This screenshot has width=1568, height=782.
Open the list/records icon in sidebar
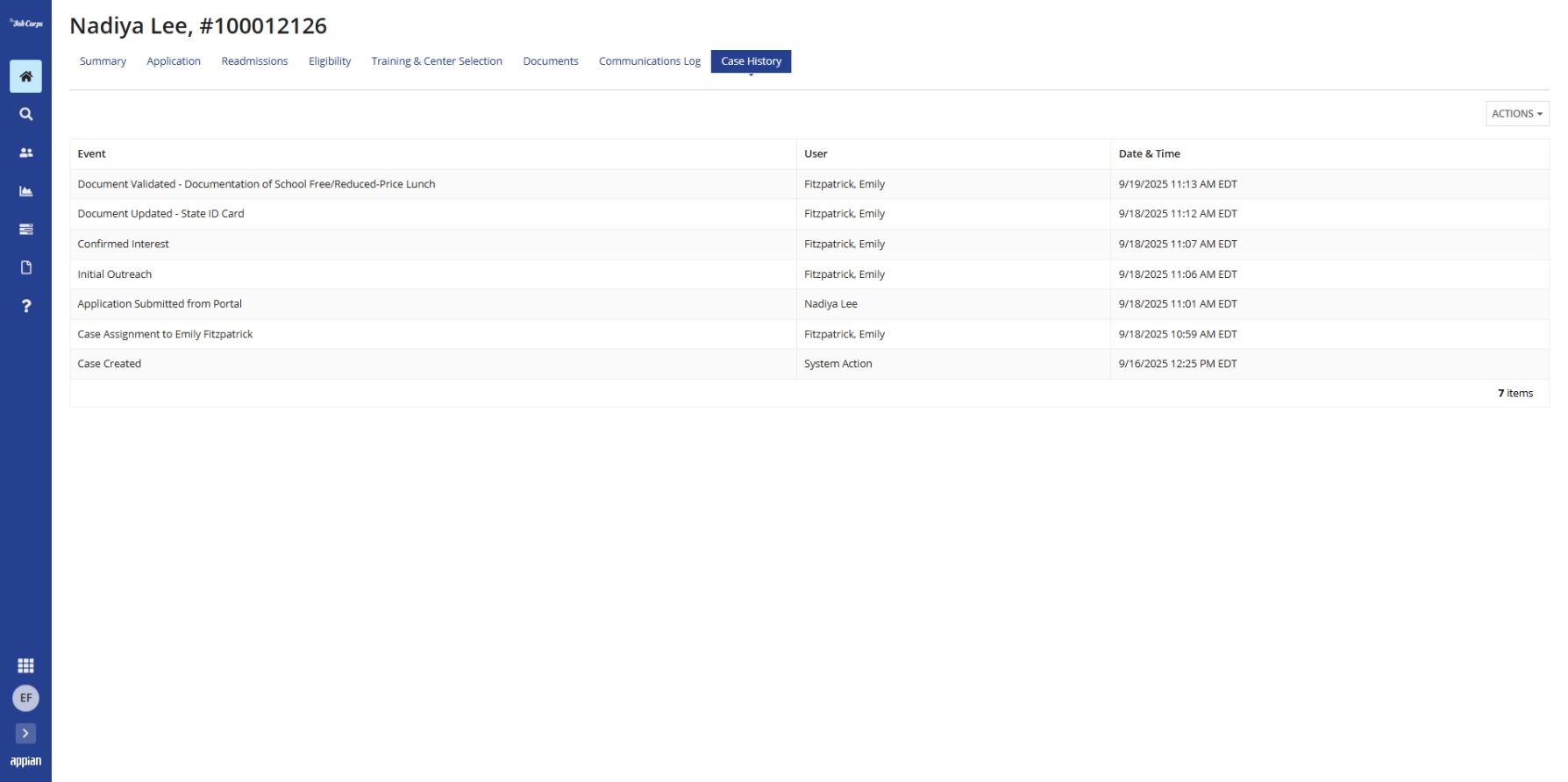point(25,229)
